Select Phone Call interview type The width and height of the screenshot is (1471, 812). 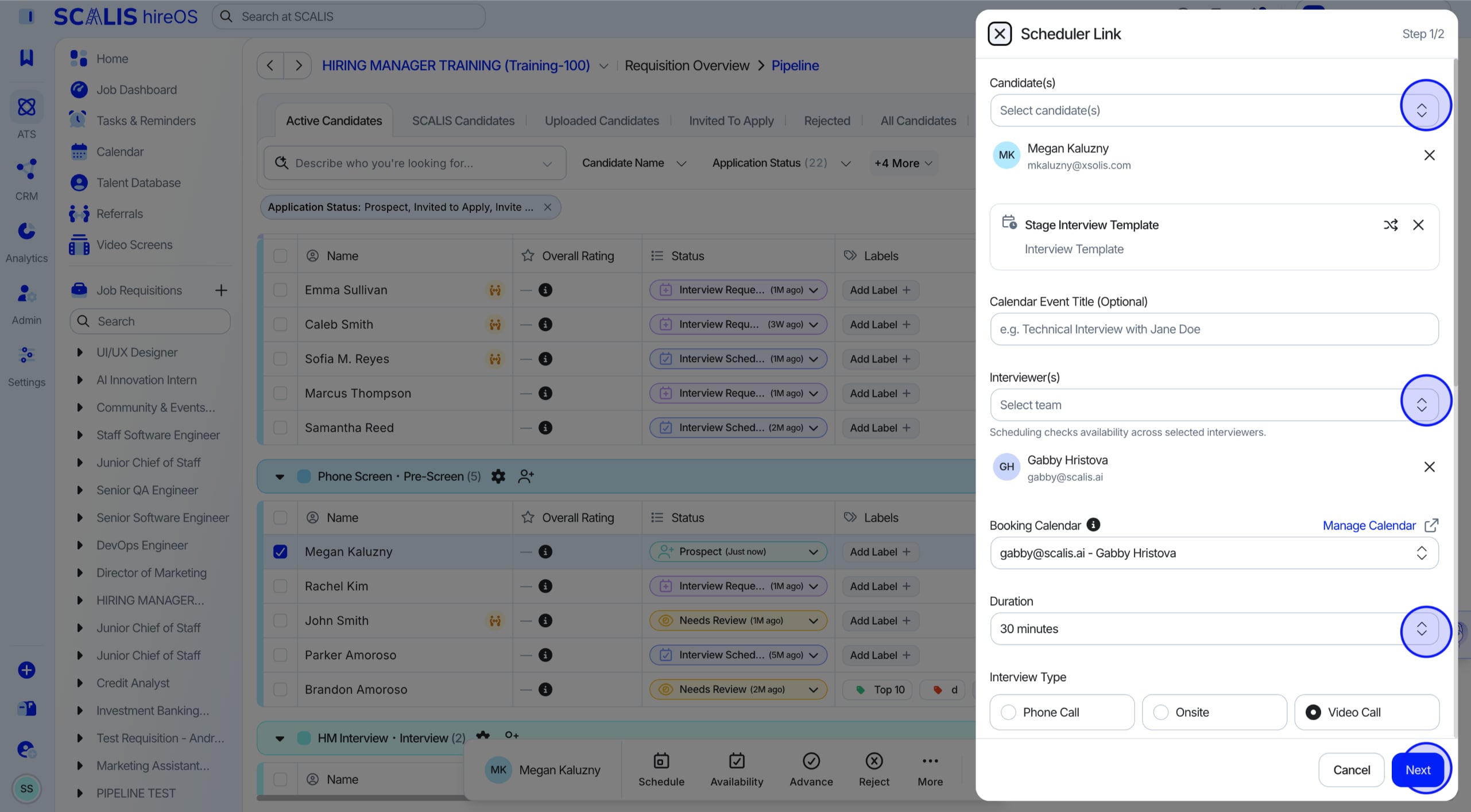[1062, 712]
